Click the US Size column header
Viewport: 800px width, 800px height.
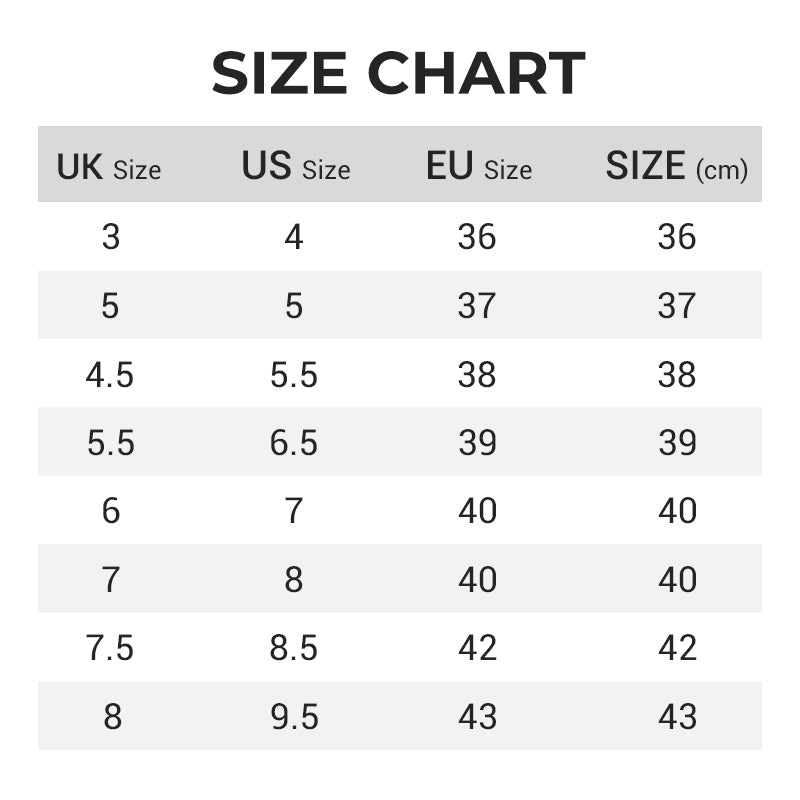pos(295,167)
